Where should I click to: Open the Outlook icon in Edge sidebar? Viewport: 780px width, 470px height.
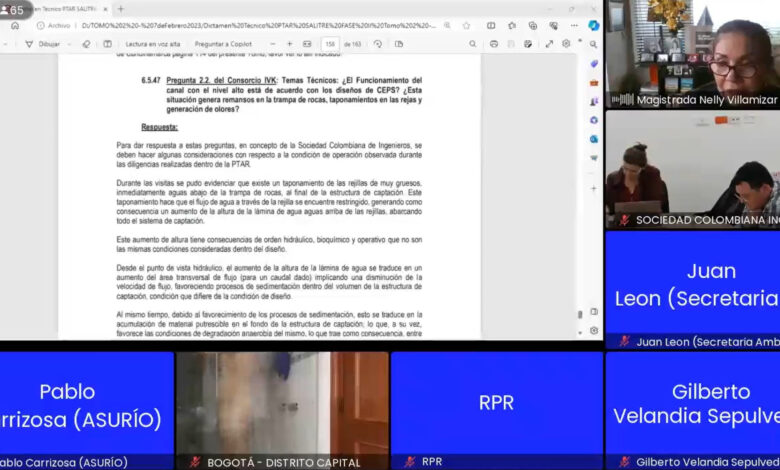[x=594, y=139]
